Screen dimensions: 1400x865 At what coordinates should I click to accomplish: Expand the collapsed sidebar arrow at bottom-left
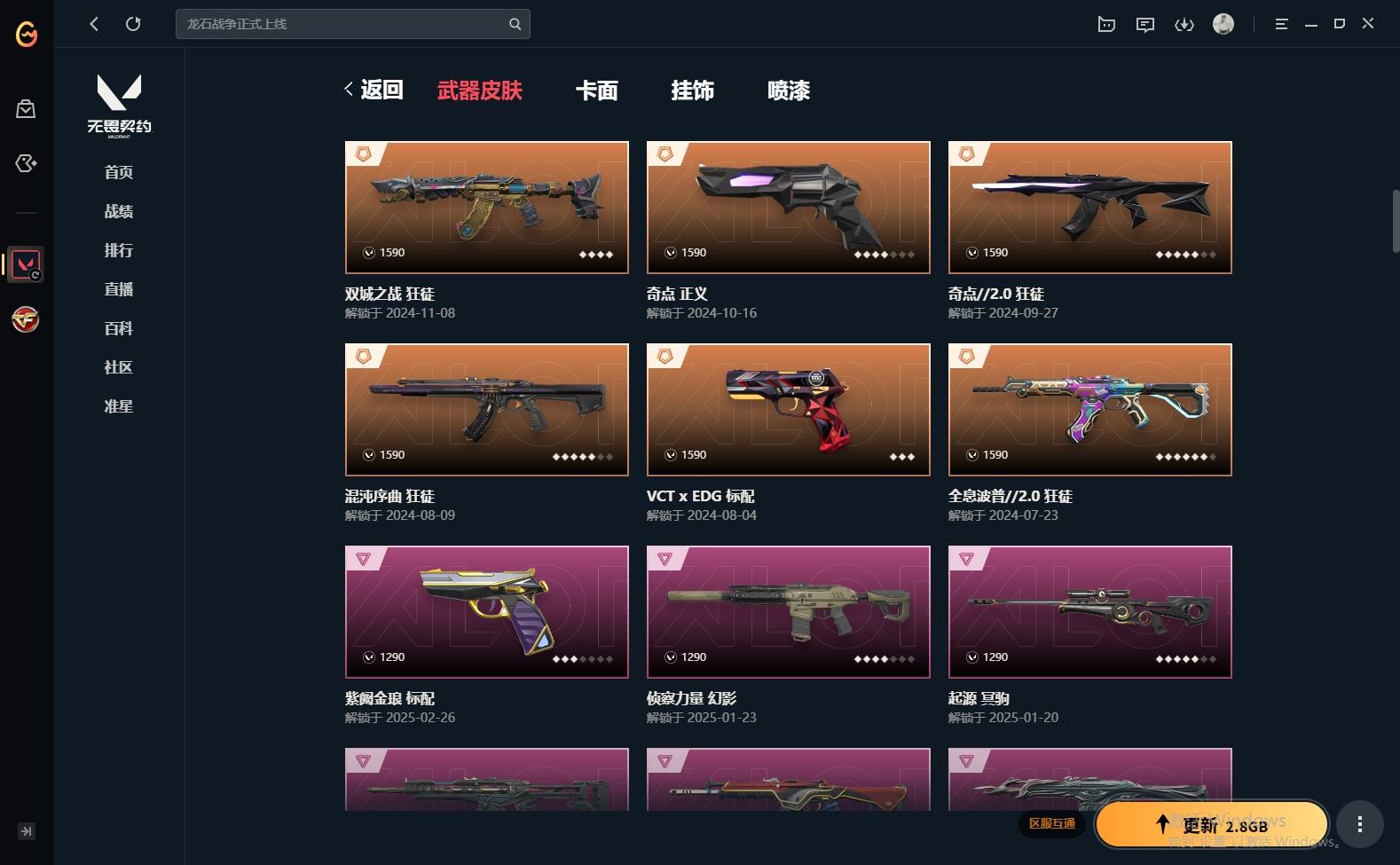point(27,831)
